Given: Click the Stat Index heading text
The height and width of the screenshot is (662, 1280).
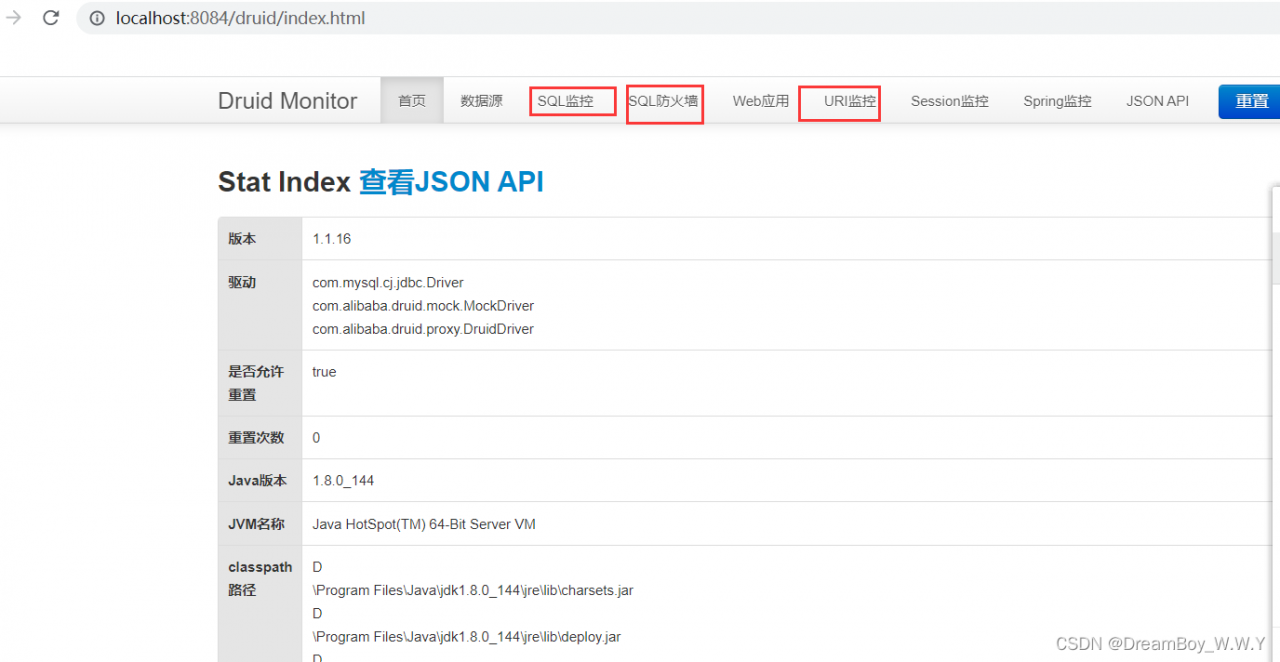Looking at the screenshot, I should [284, 182].
